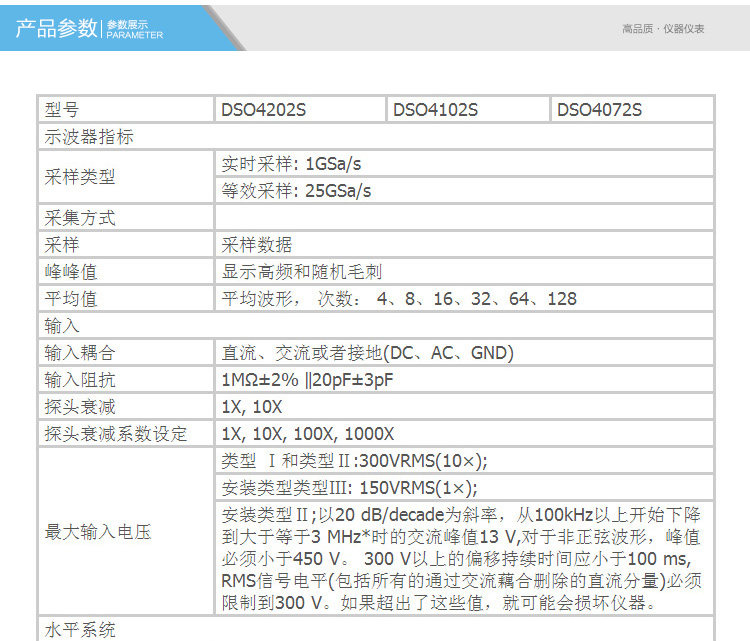This screenshot has width=750, height=641.
Task: Click the 1X, 10X value cell
Action: coord(464,407)
